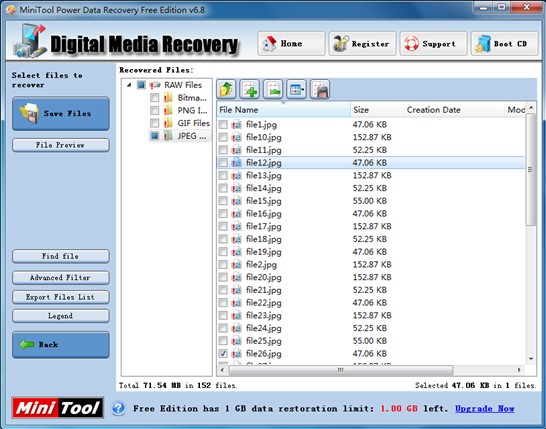The width and height of the screenshot is (546, 429).
Task: Click the Save Files button
Action: pos(61,114)
